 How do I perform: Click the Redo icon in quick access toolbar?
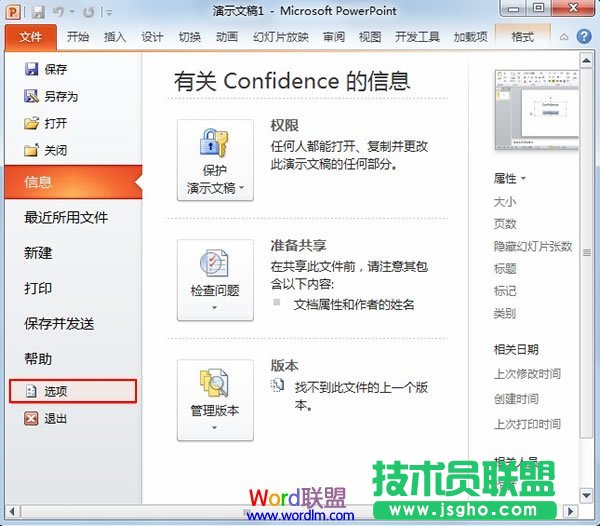tap(89, 12)
